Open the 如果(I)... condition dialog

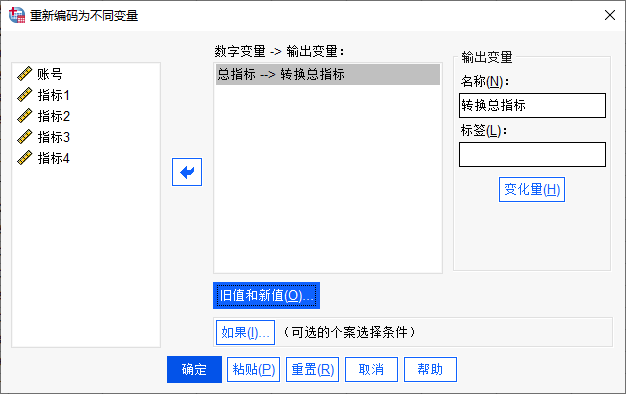pos(246,332)
